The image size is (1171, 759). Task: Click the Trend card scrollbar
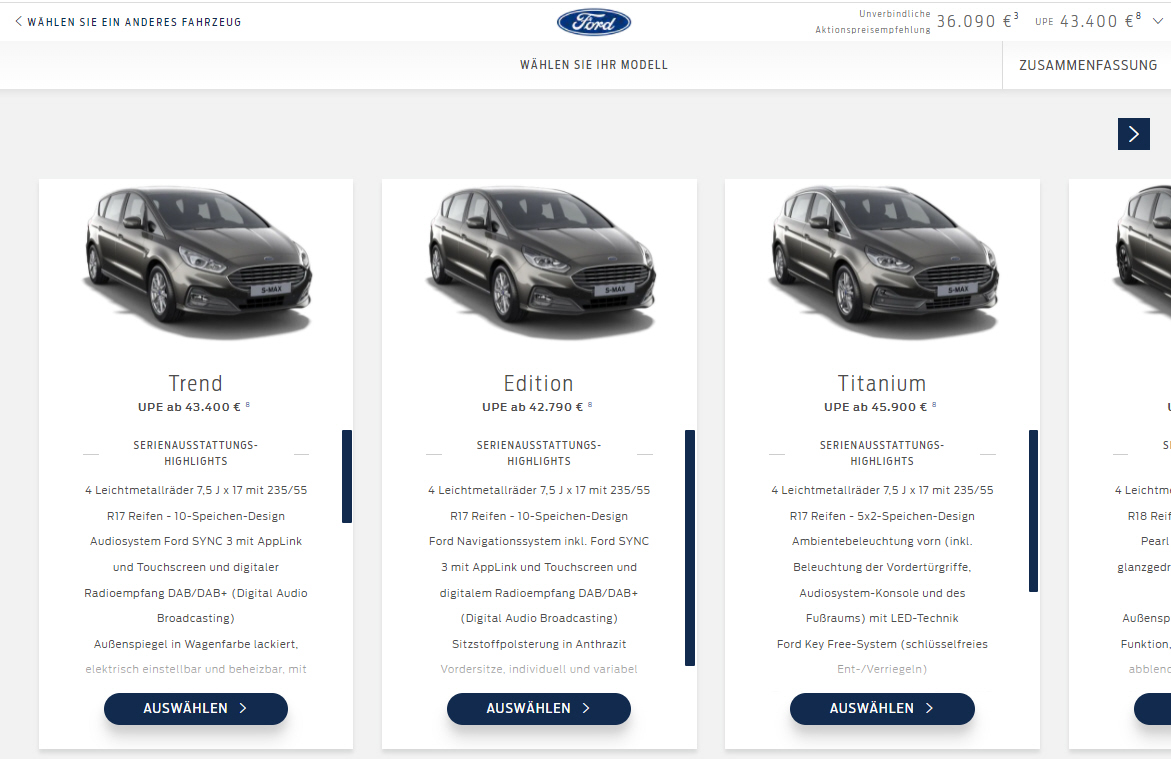pos(347,476)
